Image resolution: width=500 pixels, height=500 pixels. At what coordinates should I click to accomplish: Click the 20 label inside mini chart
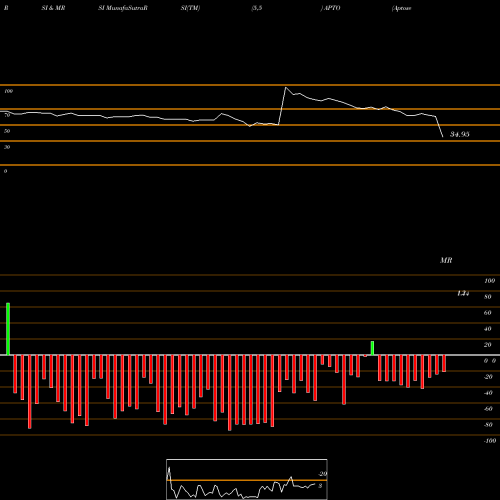[323, 474]
